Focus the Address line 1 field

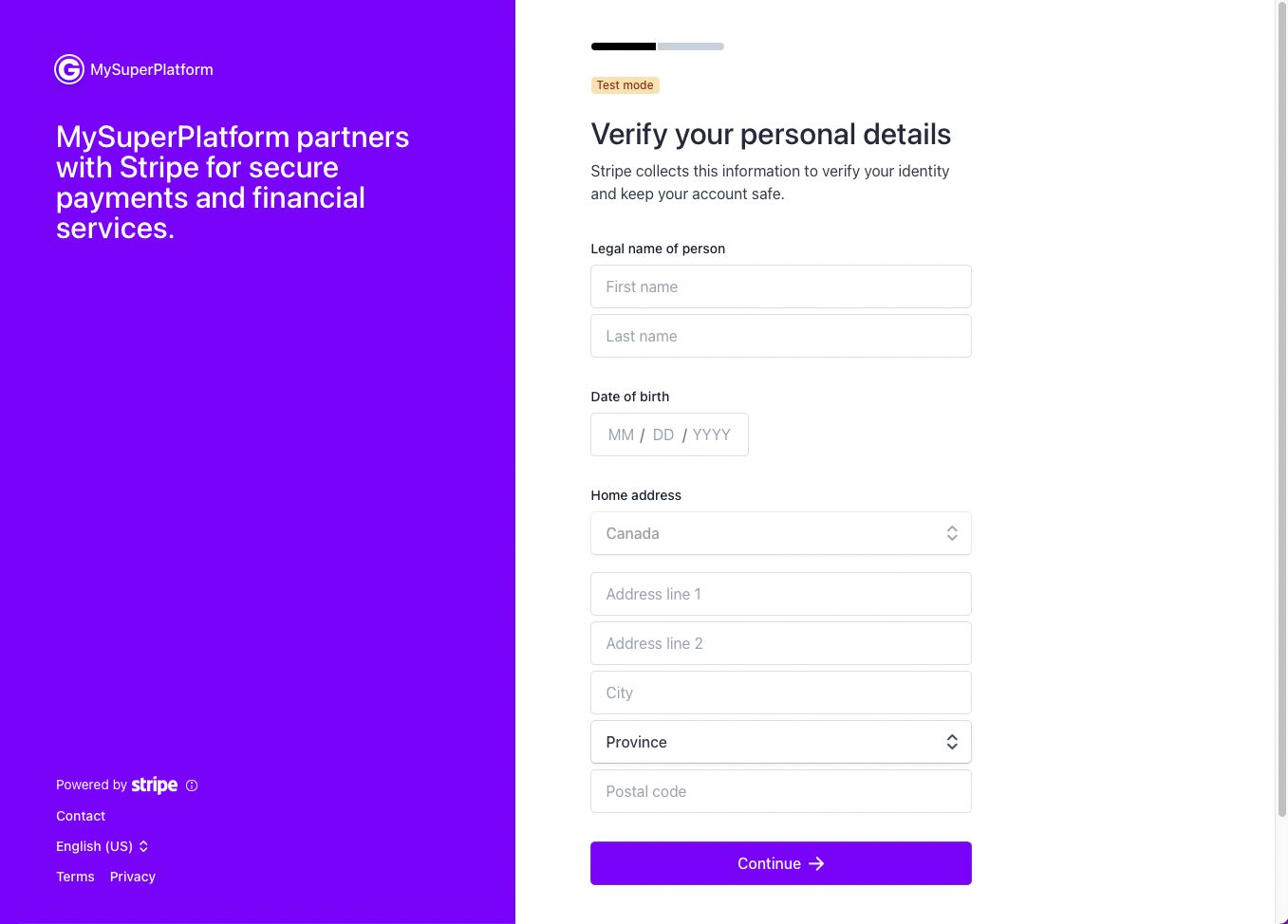tap(780, 594)
